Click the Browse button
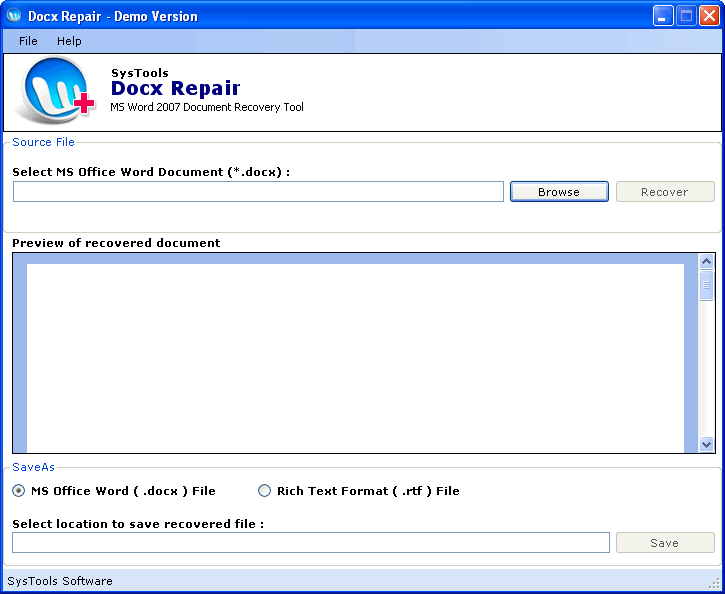This screenshot has height=594, width=725. [x=558, y=192]
